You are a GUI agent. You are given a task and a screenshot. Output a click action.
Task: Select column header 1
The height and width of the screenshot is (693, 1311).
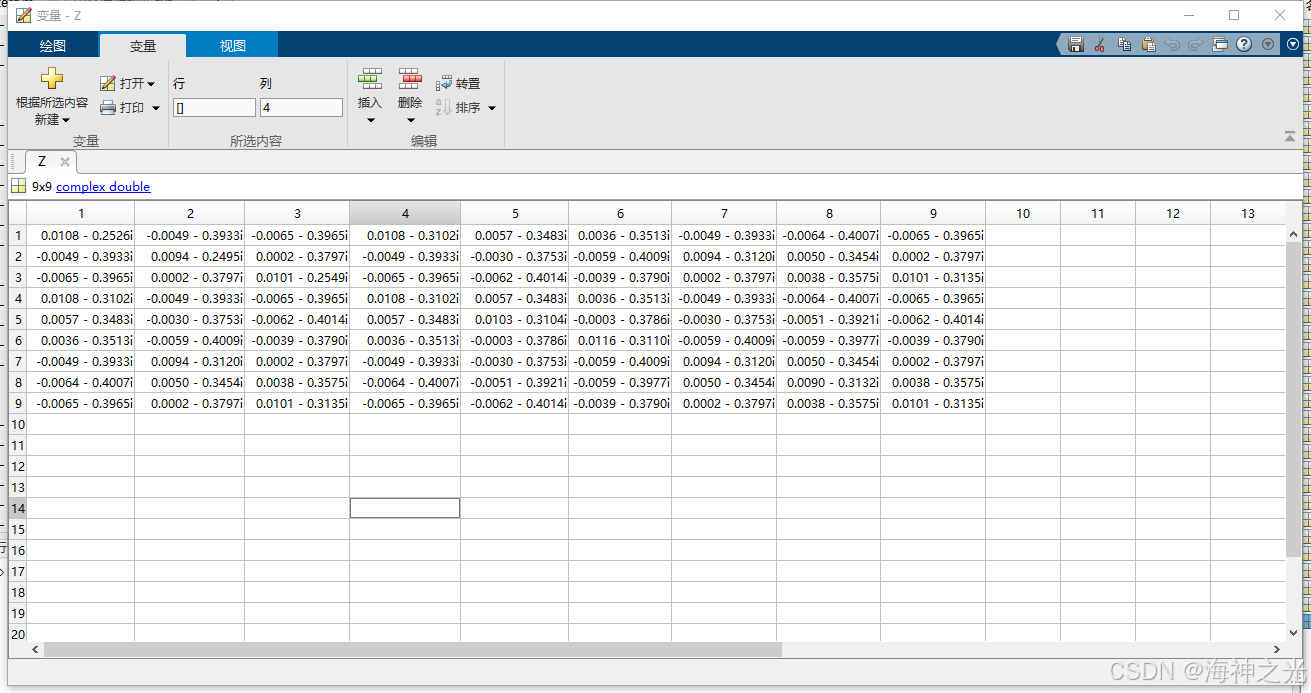81,213
